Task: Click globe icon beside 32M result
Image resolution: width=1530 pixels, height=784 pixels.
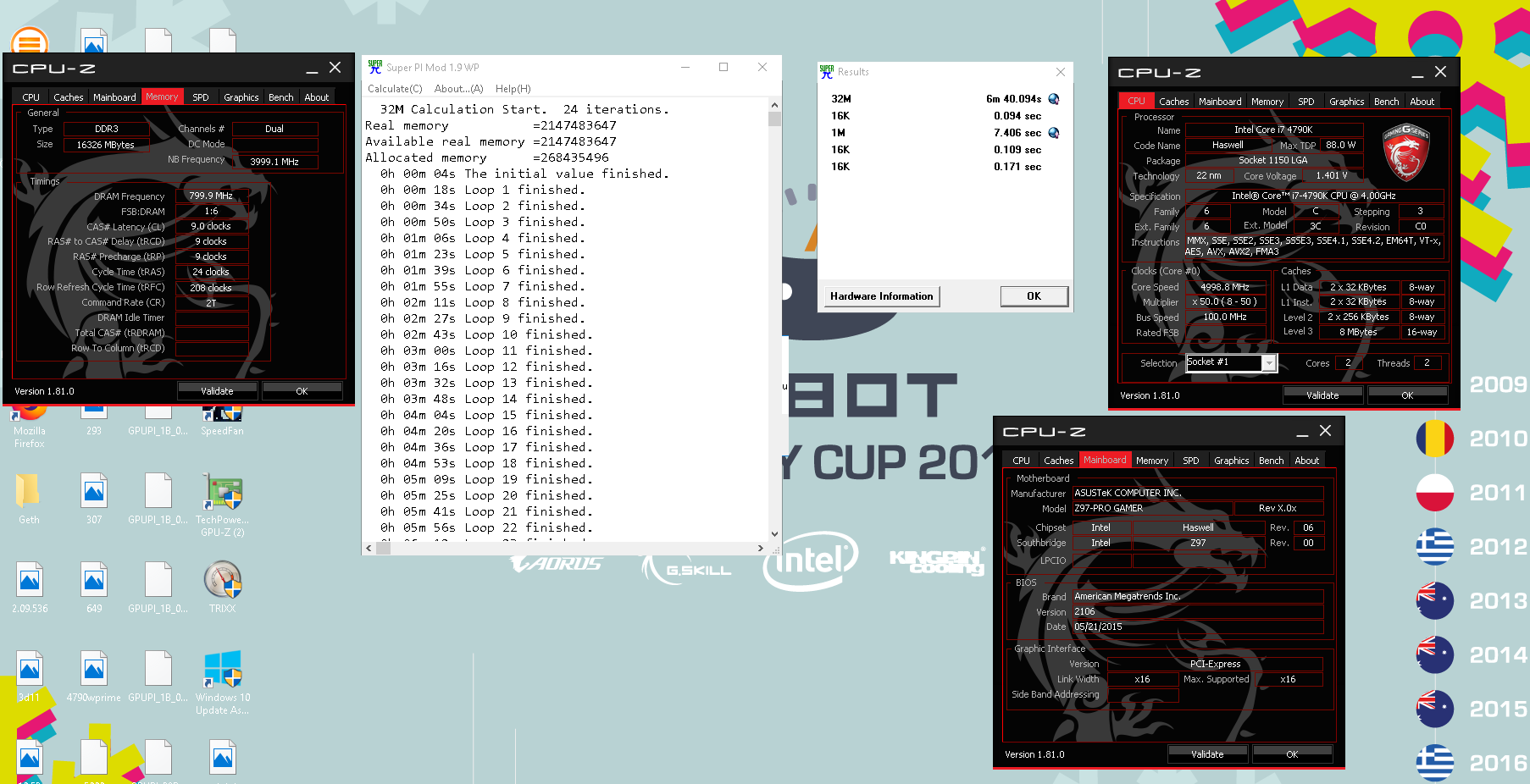Action: 1054,99
